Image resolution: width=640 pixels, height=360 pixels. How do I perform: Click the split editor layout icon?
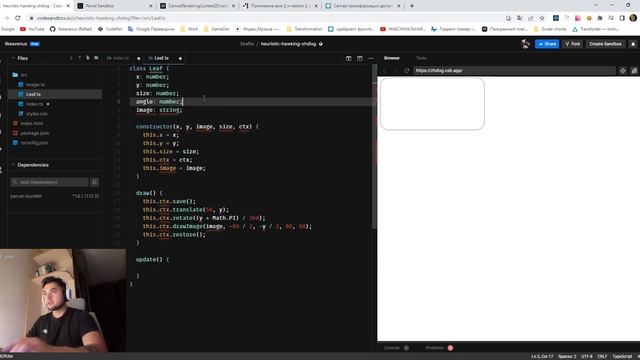coord(349,58)
